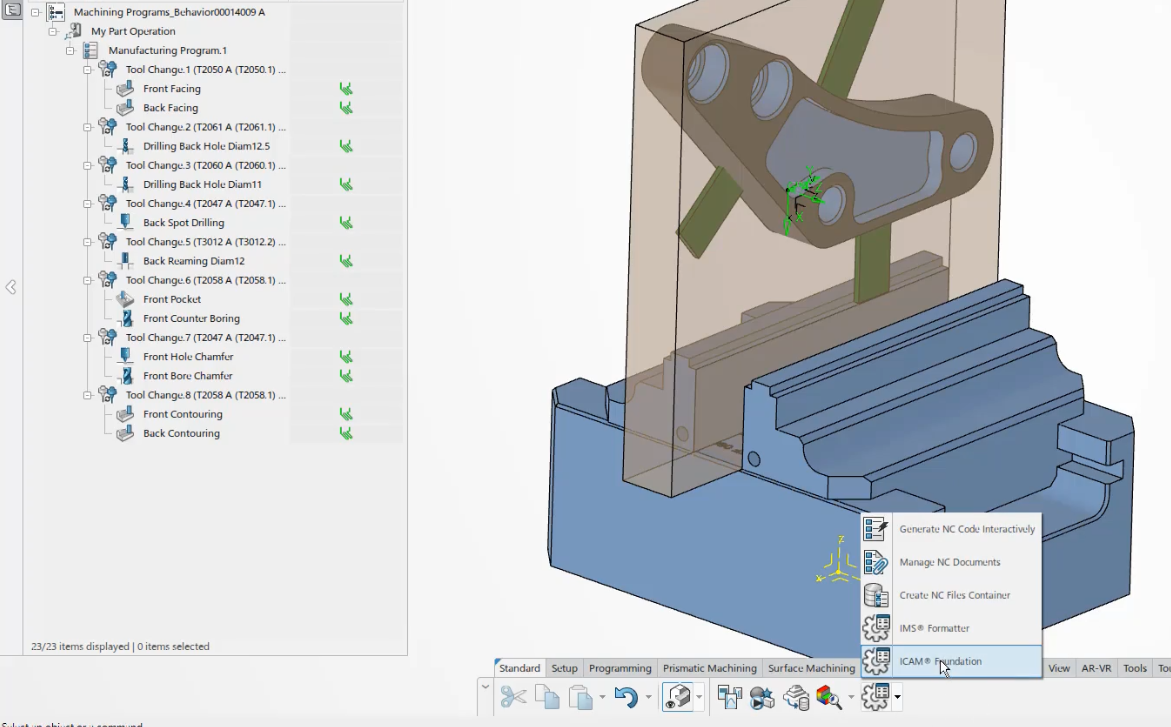Click the tree view icon at top-left
The image size is (1171, 727).
coord(13,9)
